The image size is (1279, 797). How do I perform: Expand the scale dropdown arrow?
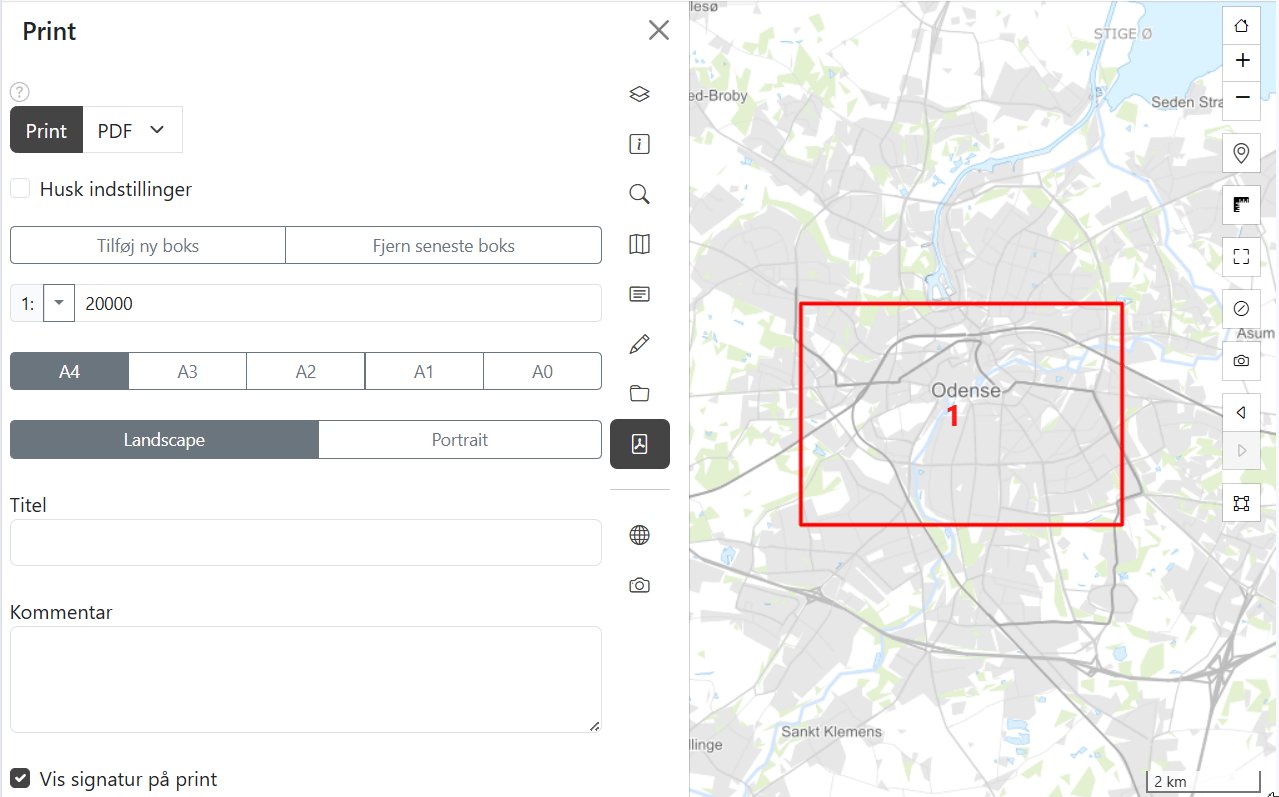point(59,304)
